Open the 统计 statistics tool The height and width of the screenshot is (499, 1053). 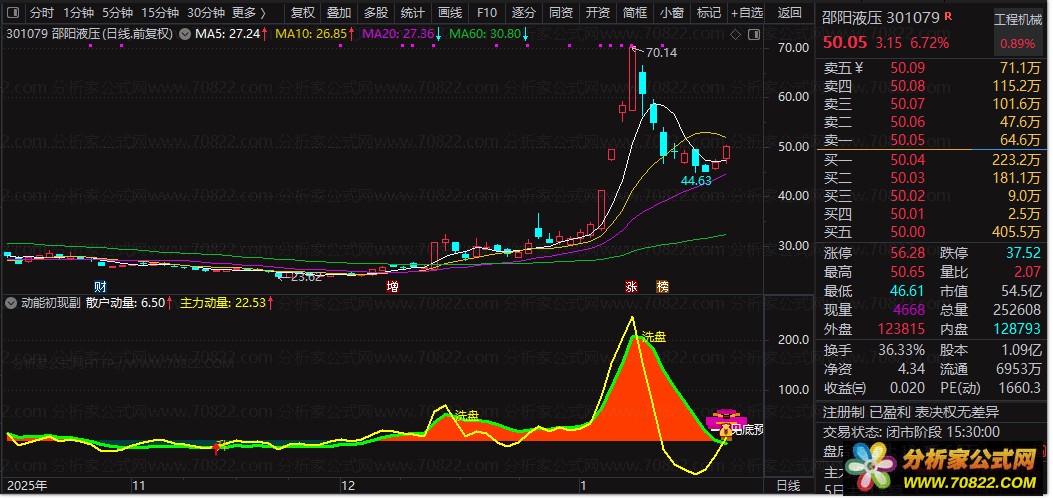412,12
